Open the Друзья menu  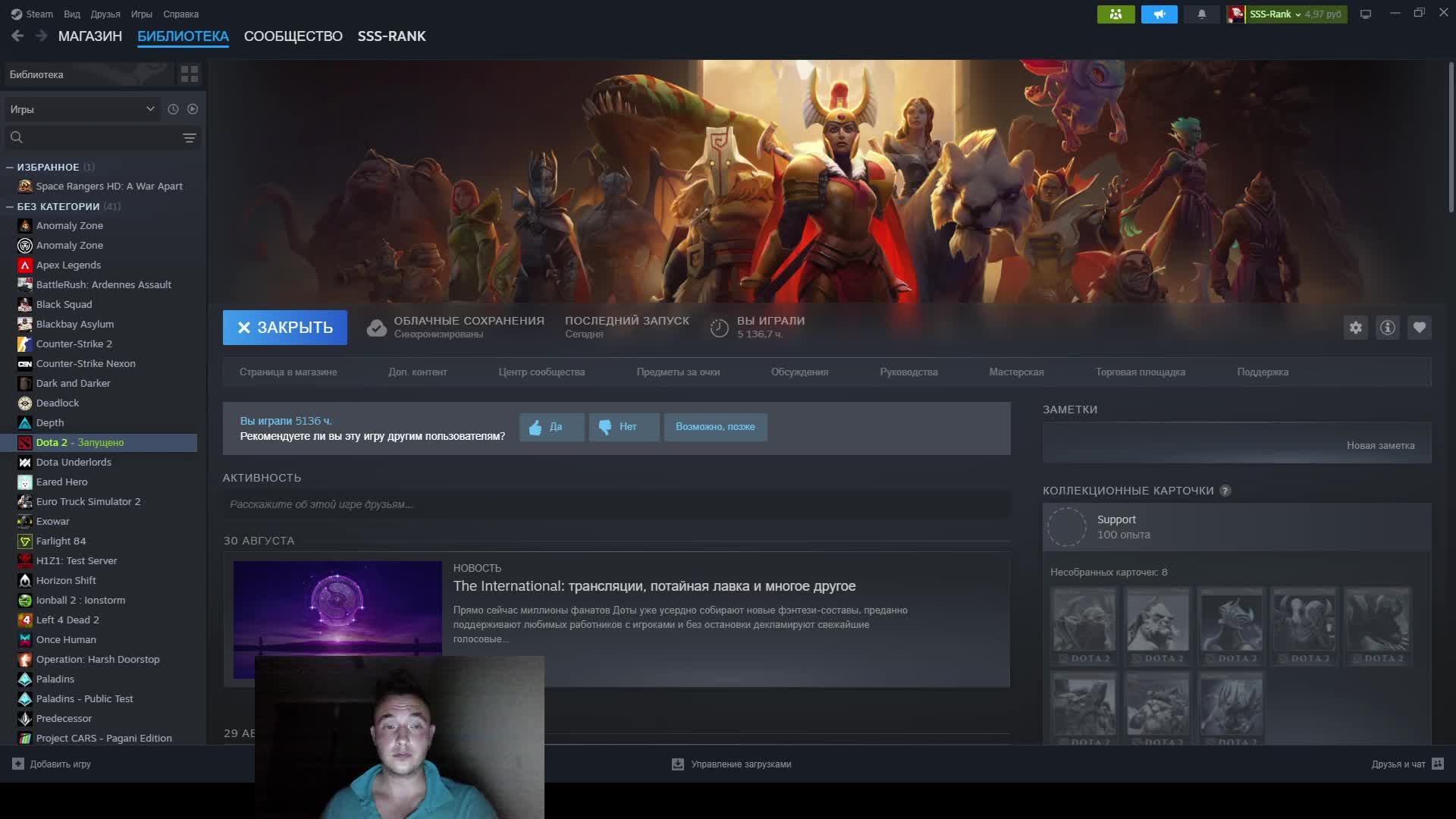click(x=105, y=14)
